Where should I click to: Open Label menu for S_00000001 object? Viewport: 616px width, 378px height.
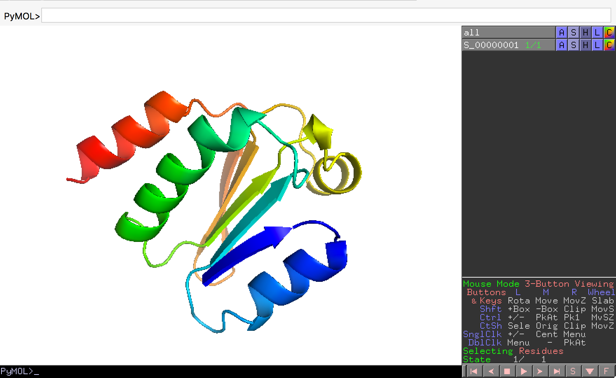[x=597, y=45]
